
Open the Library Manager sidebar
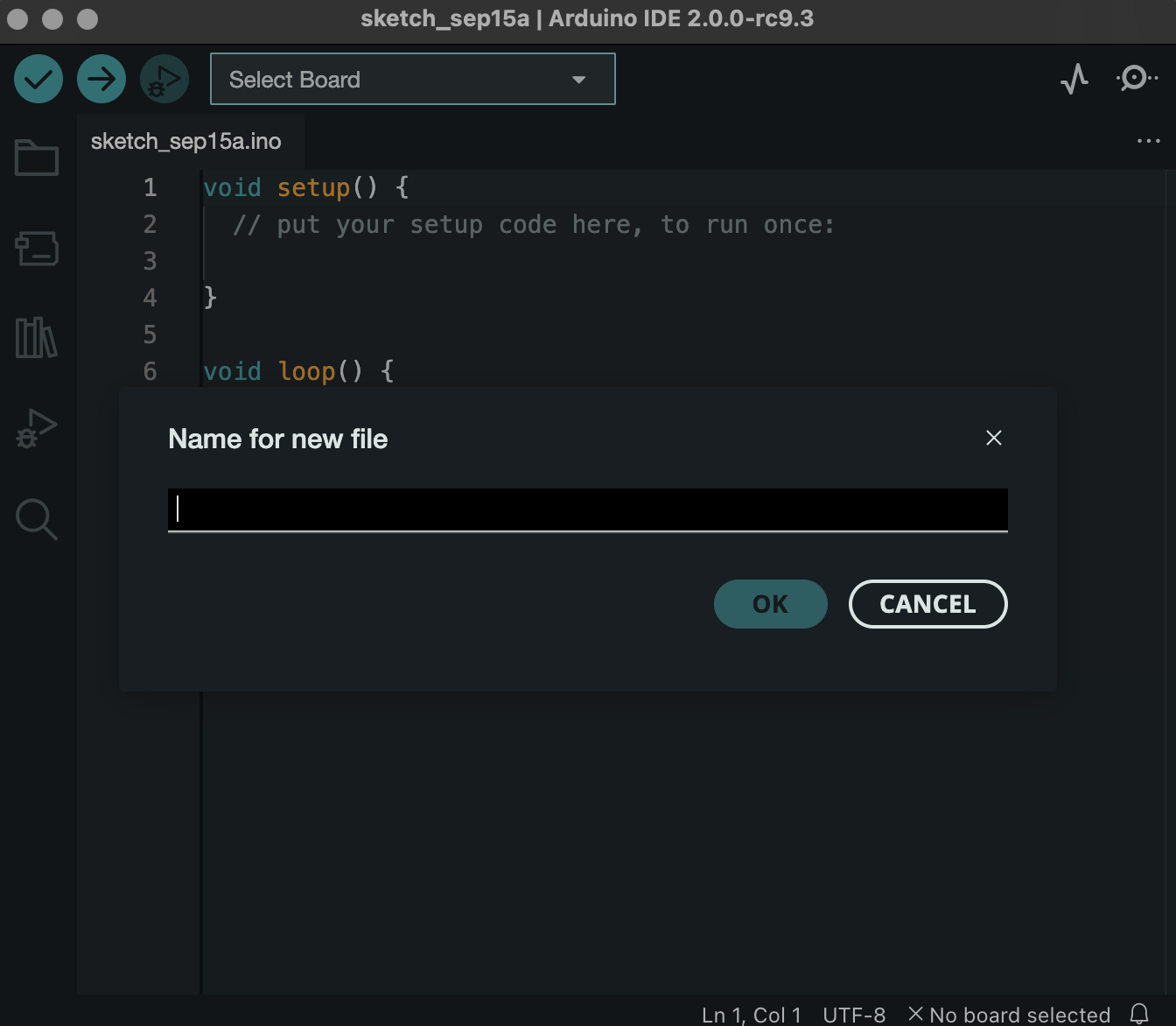(x=37, y=338)
